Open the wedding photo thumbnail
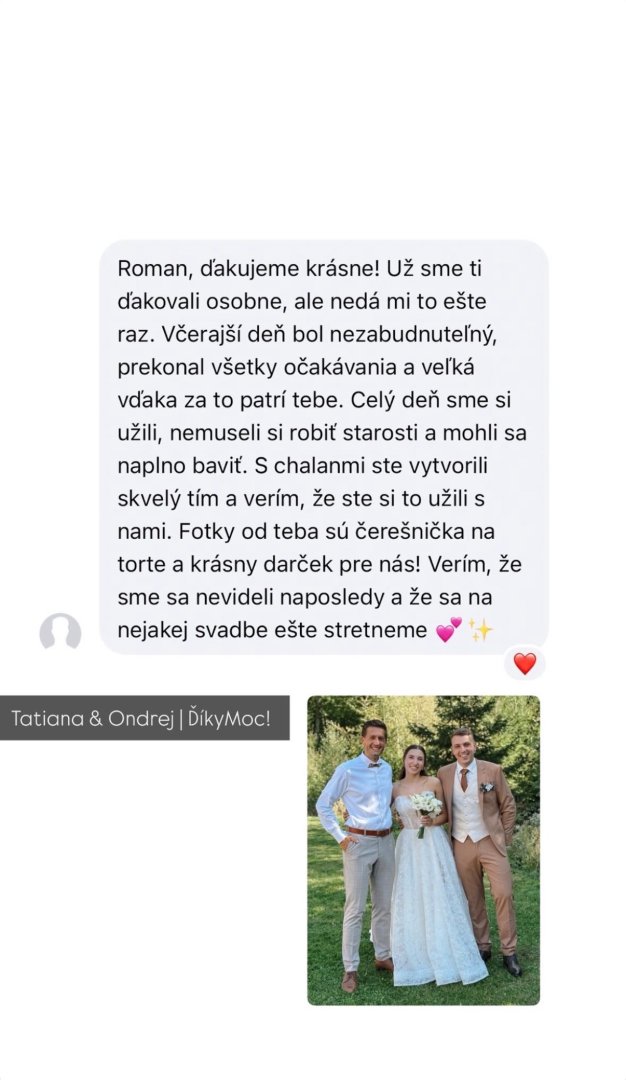 click(424, 851)
